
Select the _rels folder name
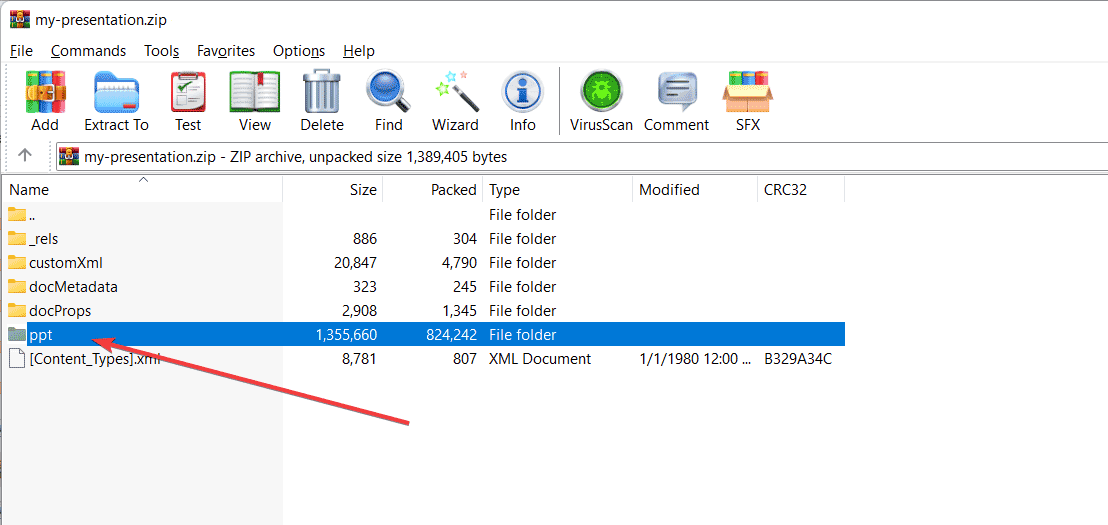[43, 239]
